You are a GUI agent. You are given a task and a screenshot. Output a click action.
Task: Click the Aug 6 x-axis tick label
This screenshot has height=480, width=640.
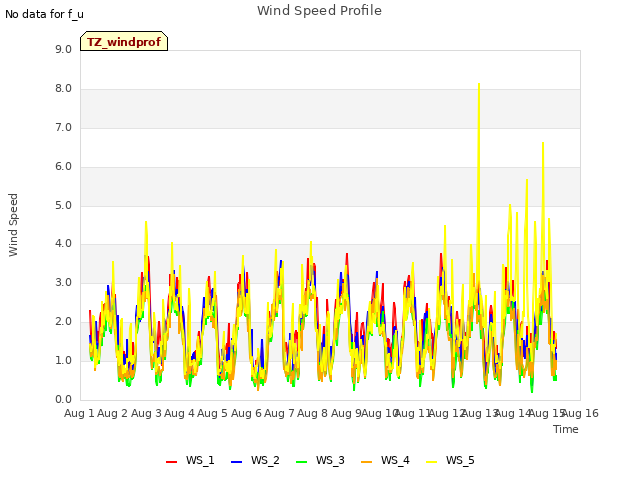coord(246,413)
